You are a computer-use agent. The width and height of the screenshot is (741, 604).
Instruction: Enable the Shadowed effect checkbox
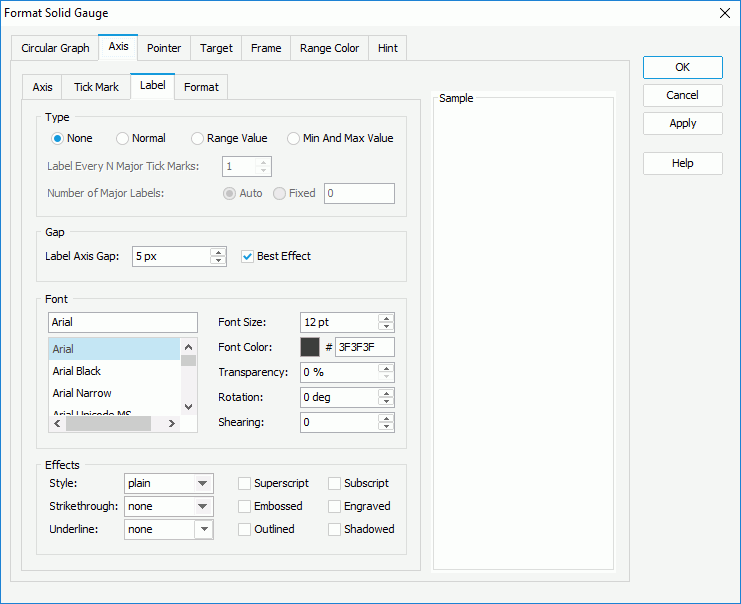(335, 529)
